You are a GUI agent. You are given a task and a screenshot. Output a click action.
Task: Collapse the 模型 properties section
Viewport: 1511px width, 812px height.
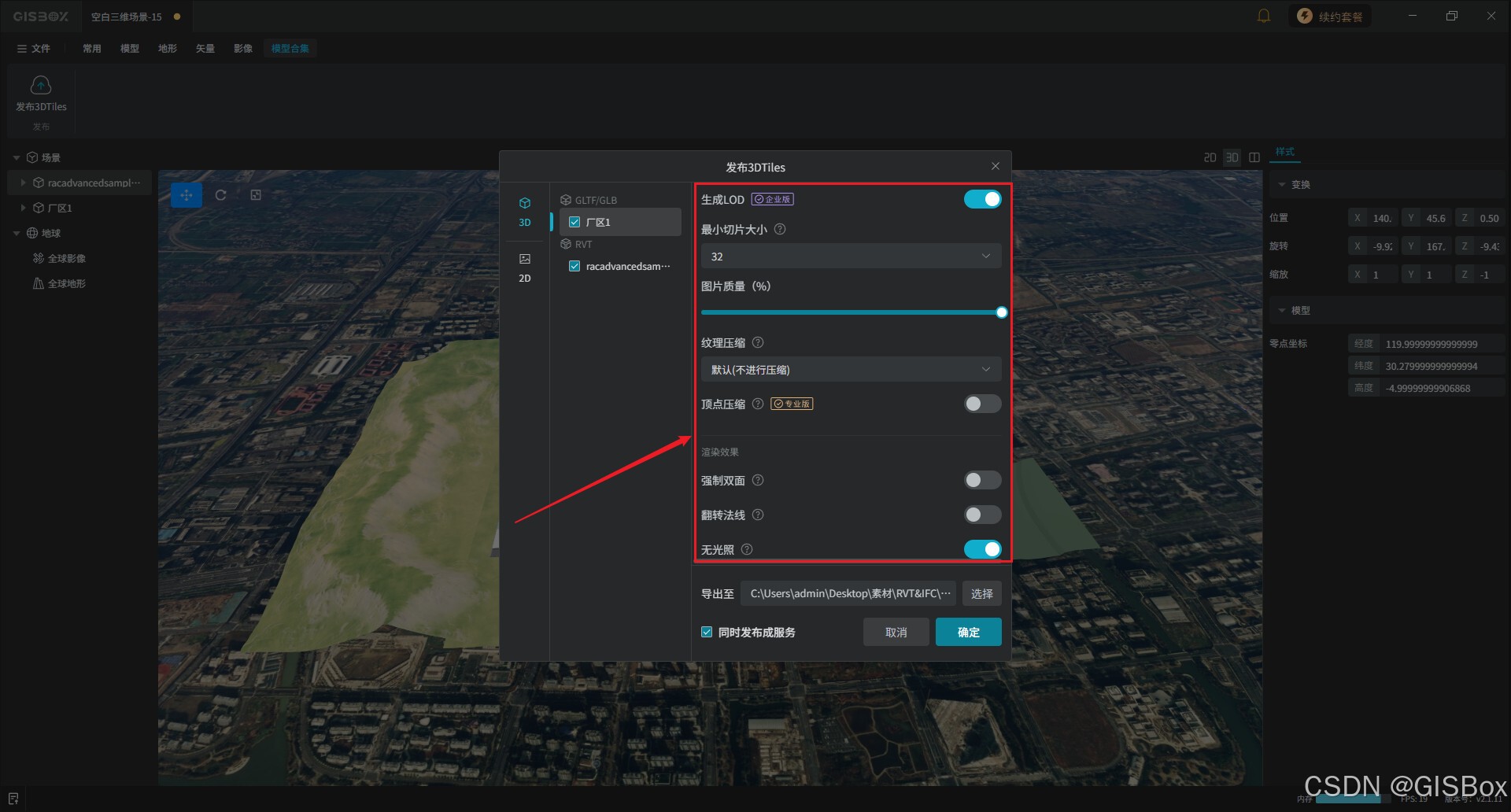[1282, 310]
